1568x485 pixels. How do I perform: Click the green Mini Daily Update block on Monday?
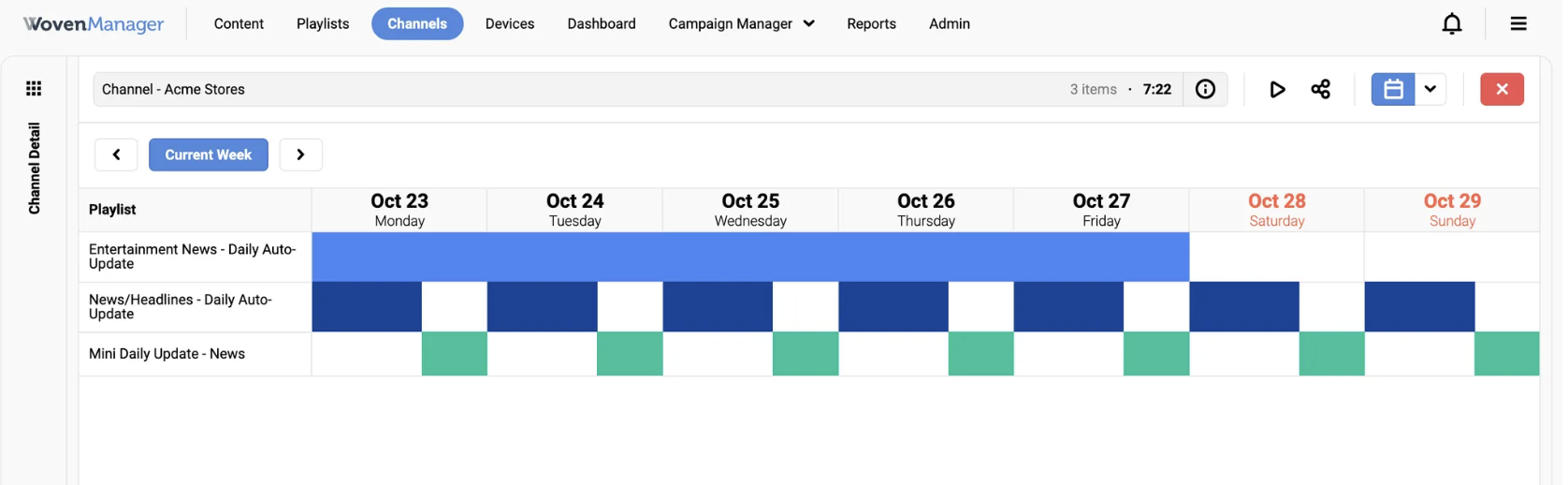click(x=454, y=354)
